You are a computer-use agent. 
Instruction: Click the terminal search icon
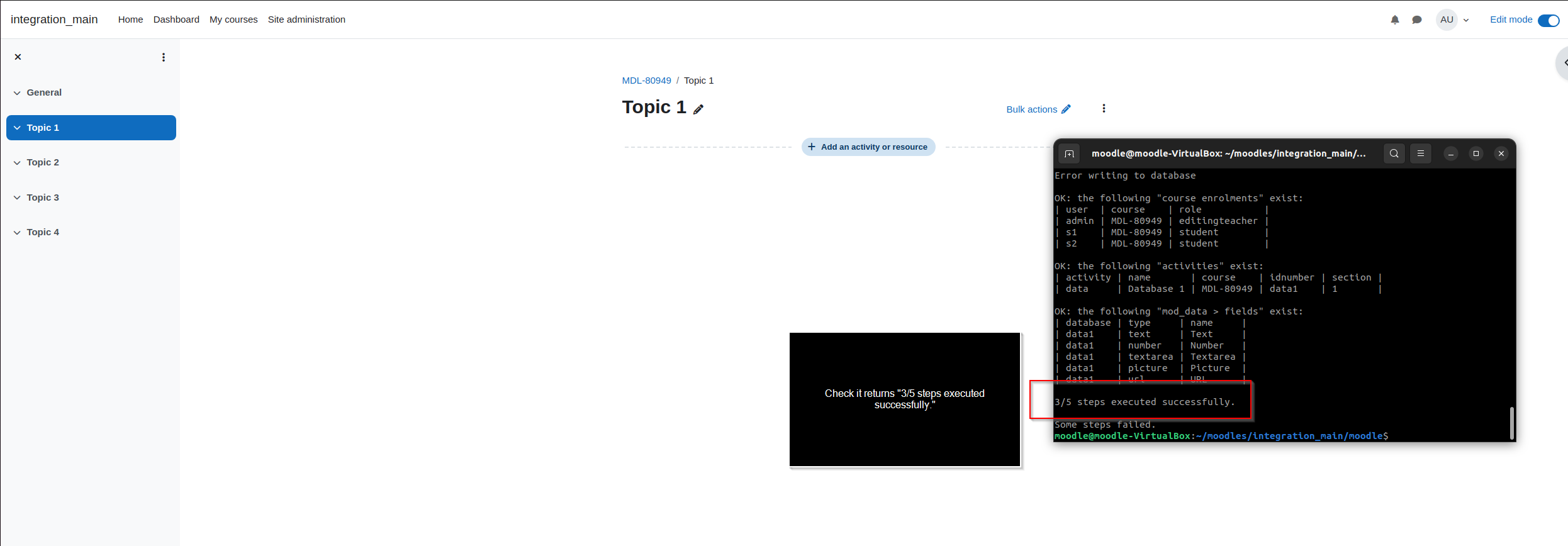[1394, 153]
